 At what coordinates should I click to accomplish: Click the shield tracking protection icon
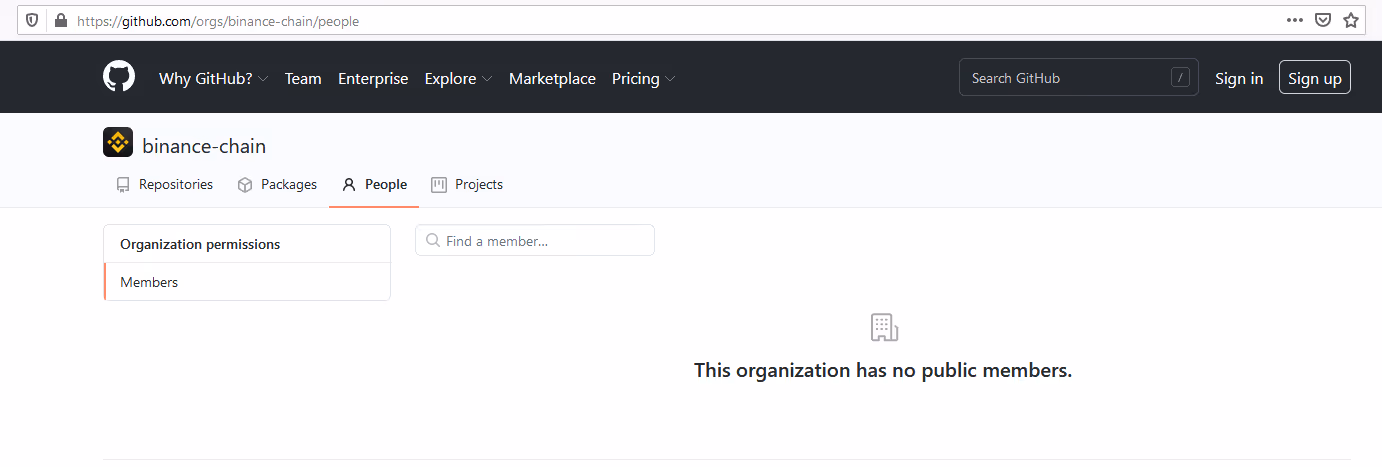[x=32, y=20]
